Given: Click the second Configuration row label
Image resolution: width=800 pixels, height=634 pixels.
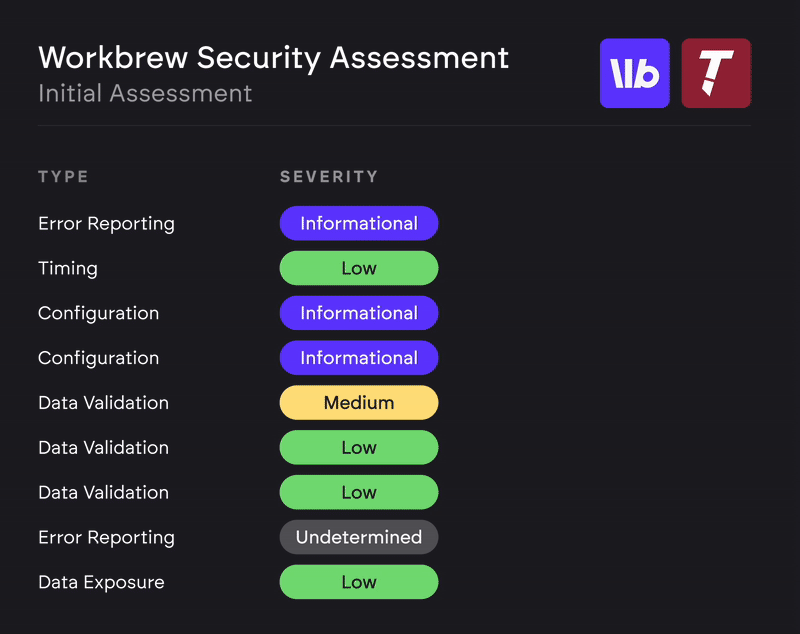Looking at the screenshot, I should [x=98, y=358].
